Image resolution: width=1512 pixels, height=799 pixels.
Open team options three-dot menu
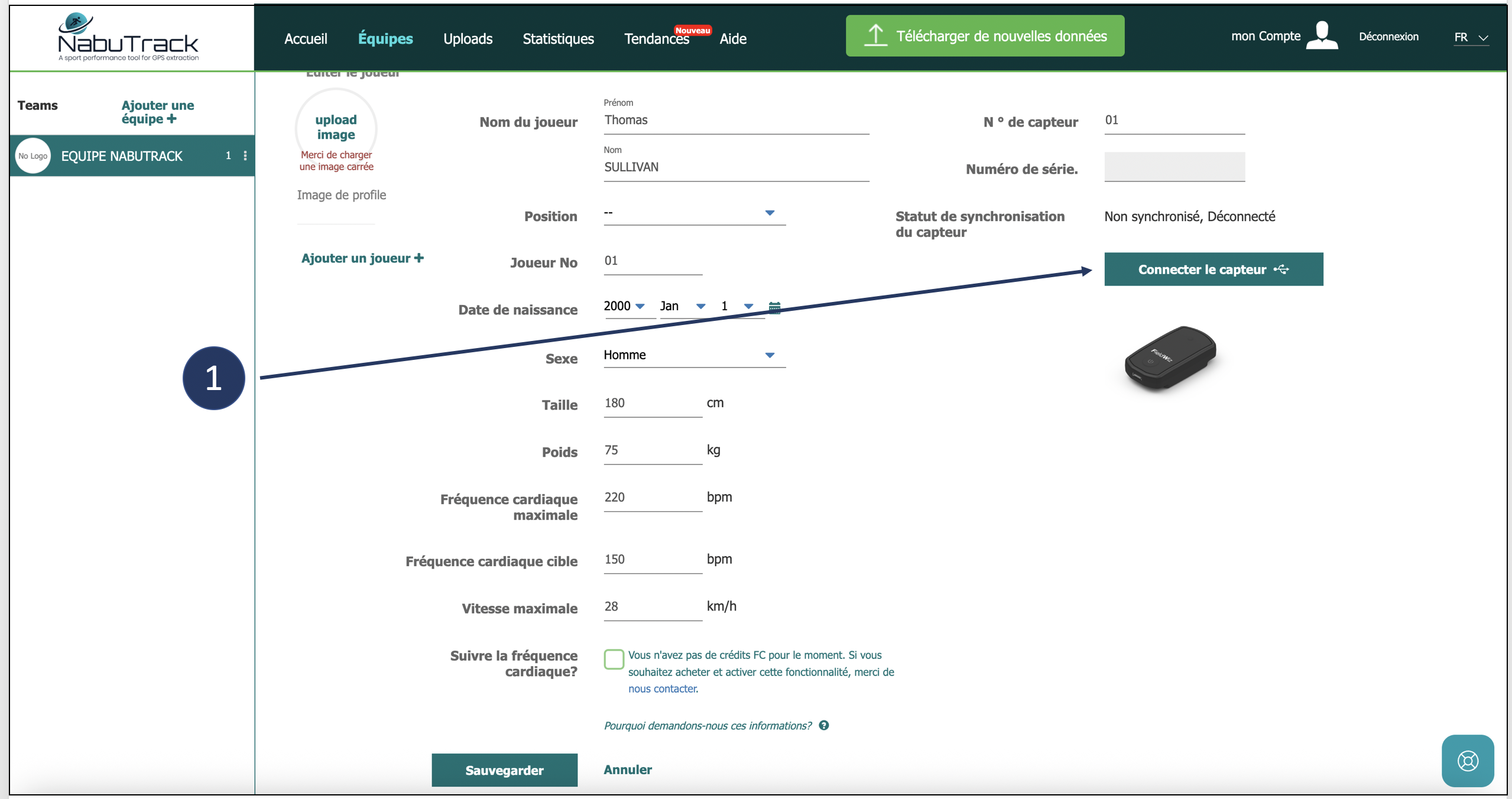click(245, 156)
